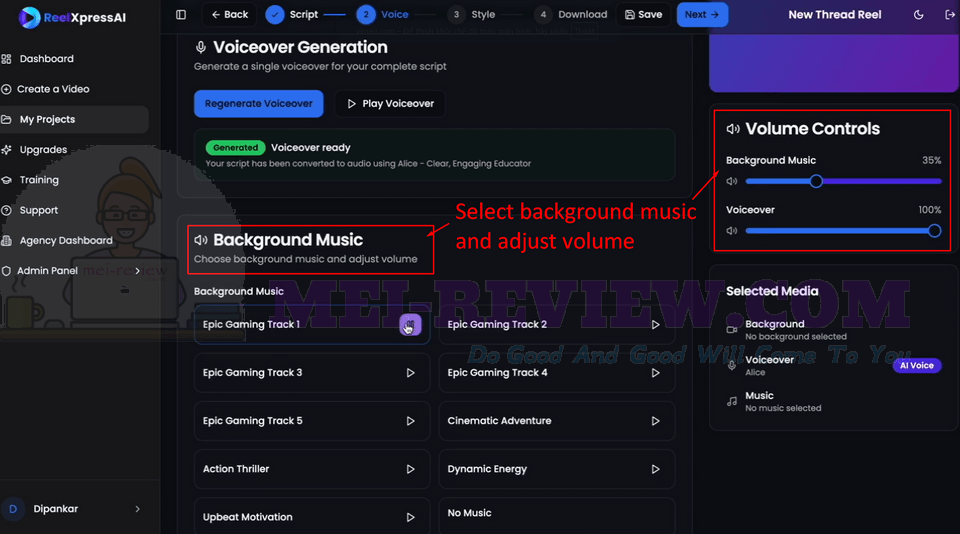Viewport: 960px width, 534px height.
Task: Click the Regenerate Voiceover button
Action: [x=258, y=103]
